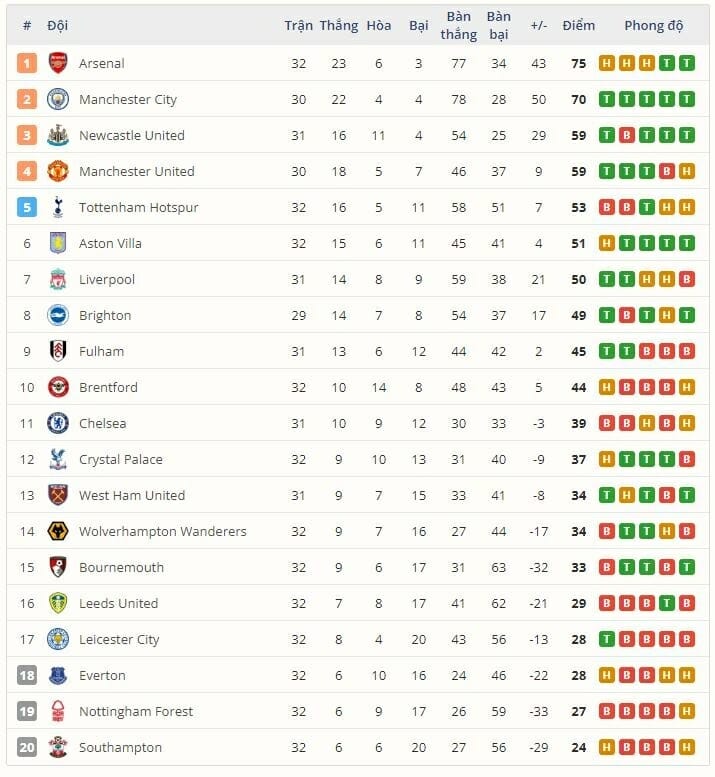The width and height of the screenshot is (715, 777).
Task: Click the Wolverhampton Wanderers crest icon
Action: tap(58, 531)
